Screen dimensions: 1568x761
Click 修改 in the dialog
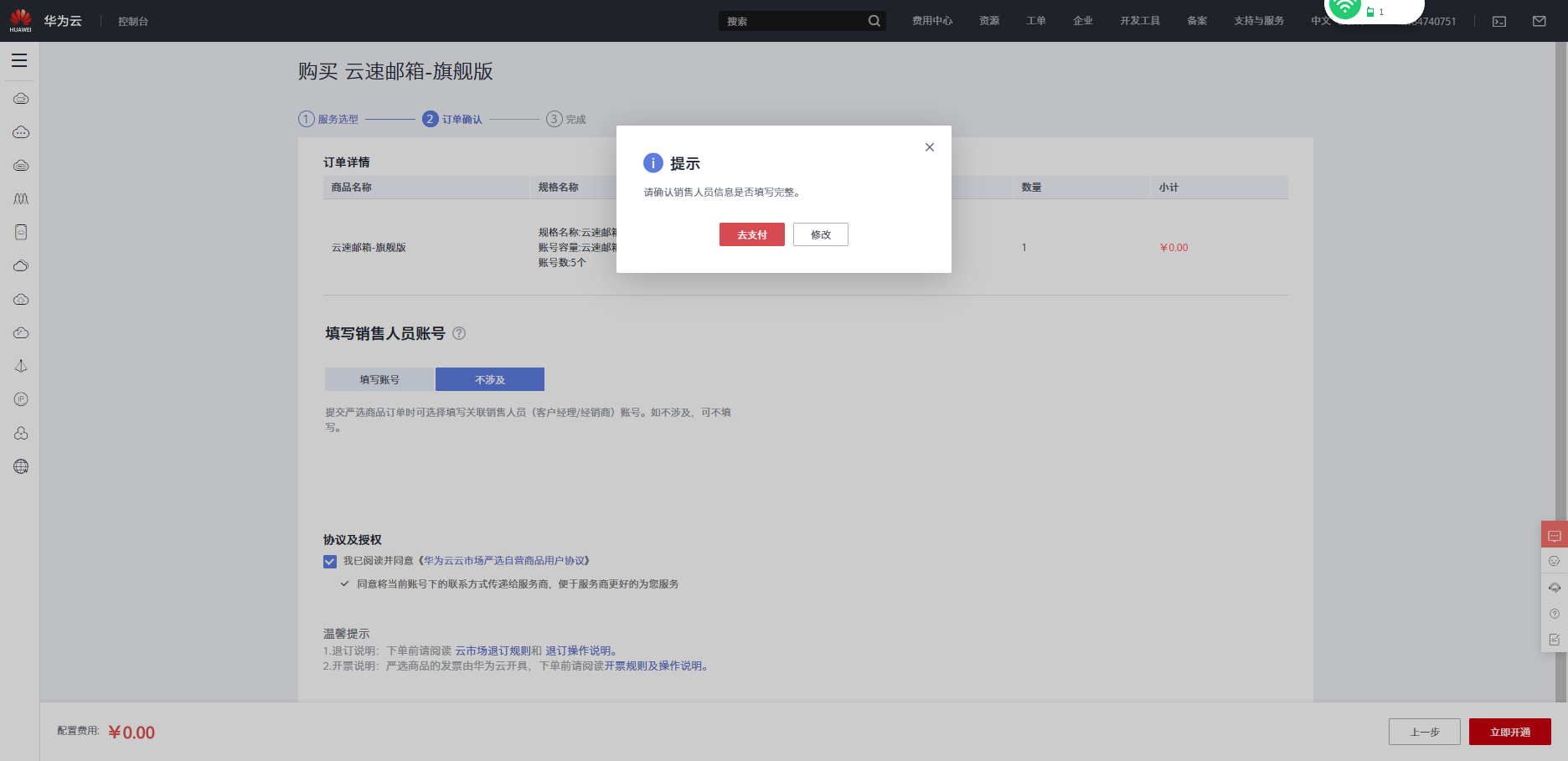(821, 234)
